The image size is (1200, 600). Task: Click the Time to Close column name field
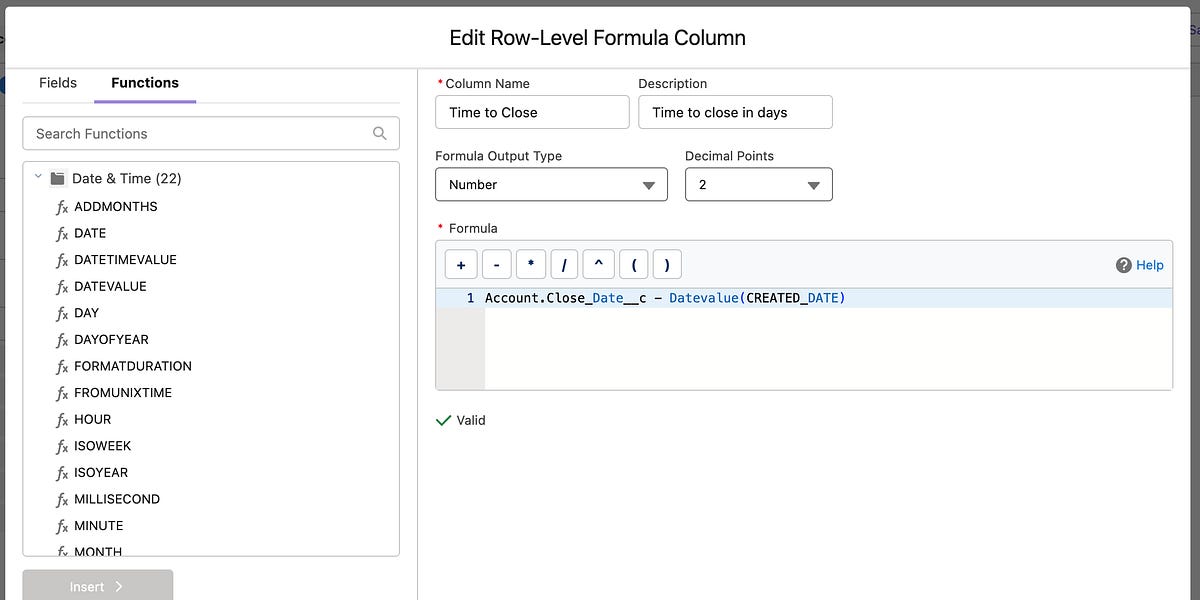pos(532,112)
